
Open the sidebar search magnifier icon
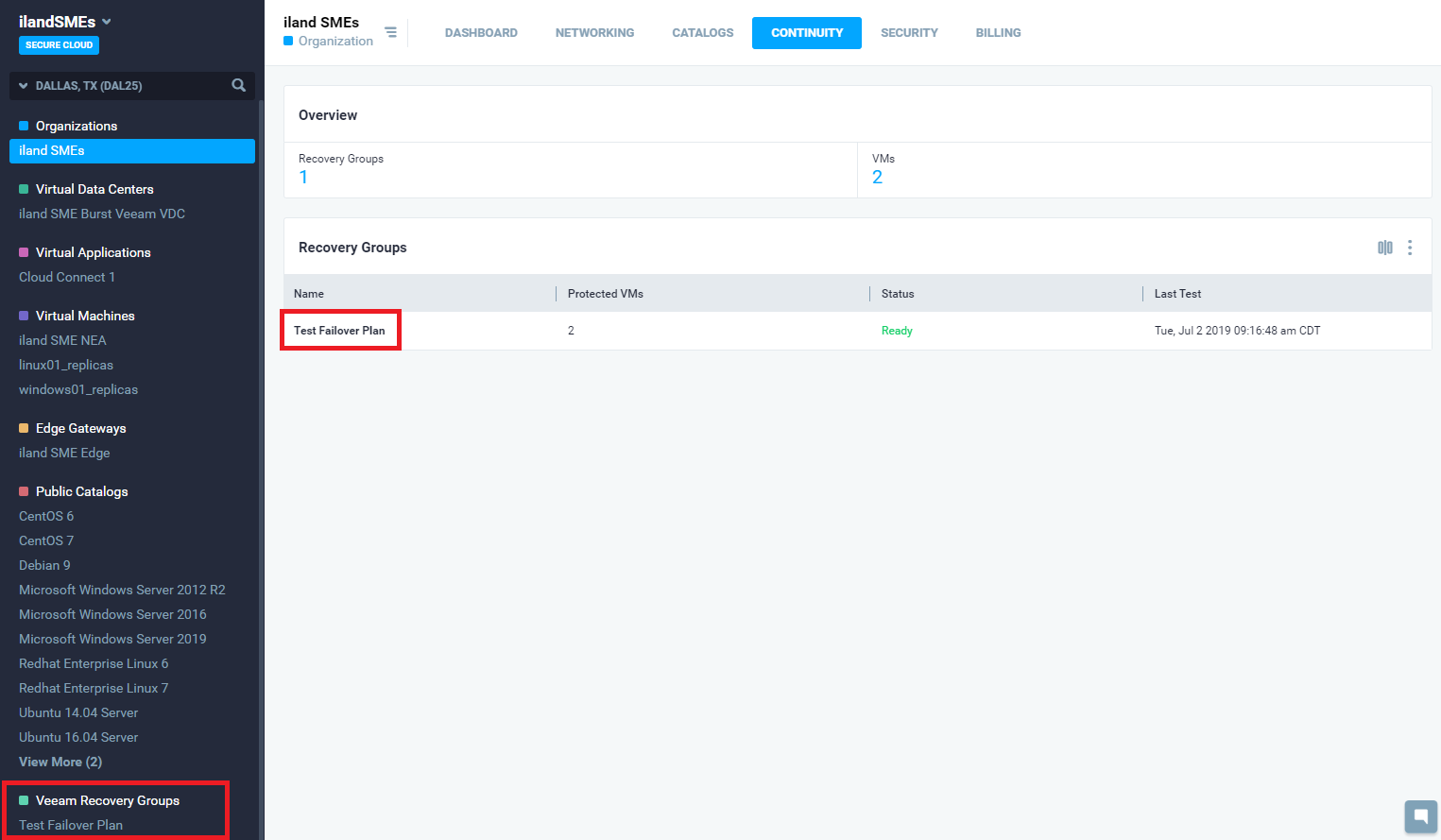(239, 85)
